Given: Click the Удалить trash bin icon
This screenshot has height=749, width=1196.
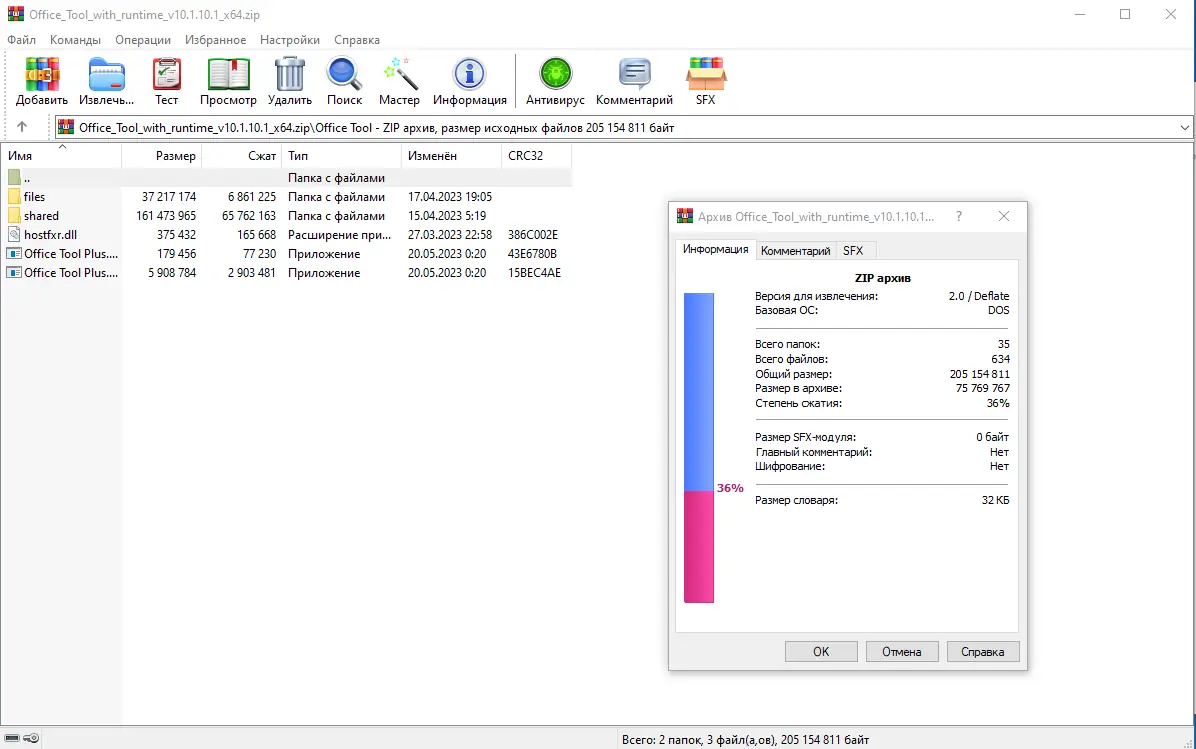Looking at the screenshot, I should (290, 74).
